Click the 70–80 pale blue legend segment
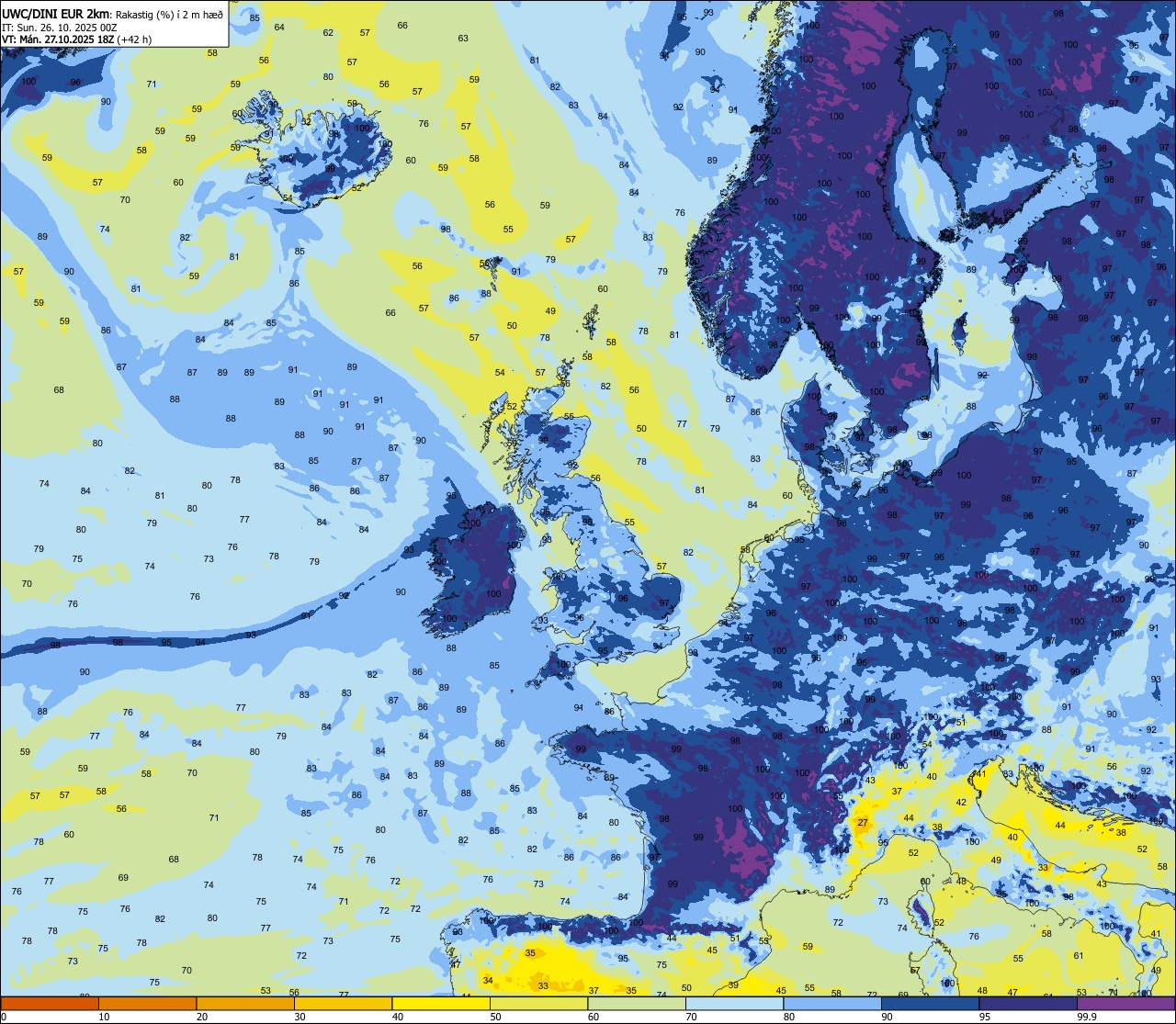Image resolution: width=1176 pixels, height=1024 pixels. pos(734,1004)
